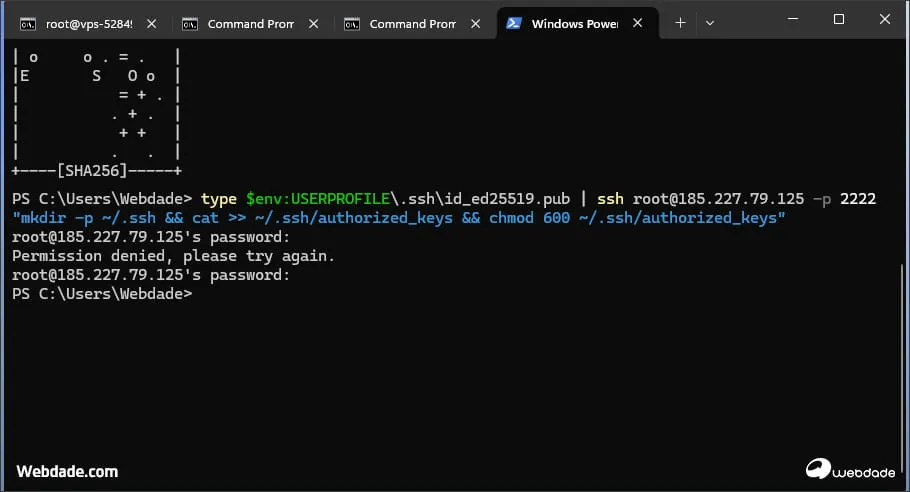The width and height of the screenshot is (910, 492).
Task: Open the Command Prompt tab beside PowerShell tab
Action: click(x=412, y=23)
